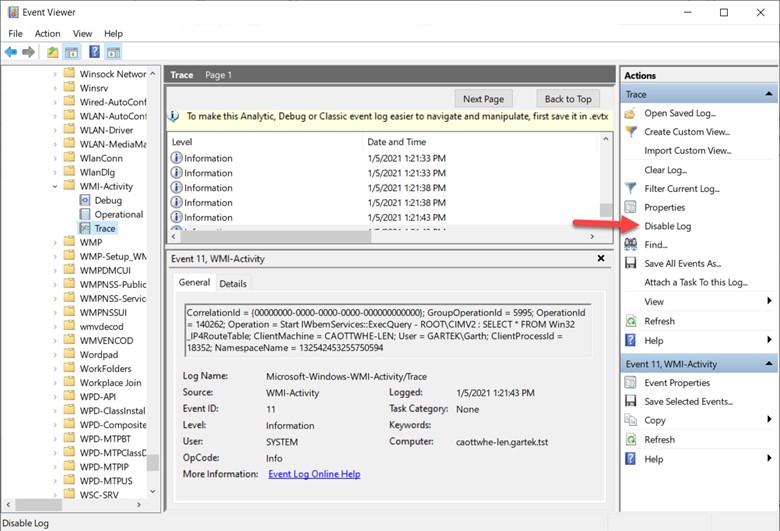Click the Event Properties icon
Image resolution: width=780 pixels, height=531 pixels.
click(630, 383)
